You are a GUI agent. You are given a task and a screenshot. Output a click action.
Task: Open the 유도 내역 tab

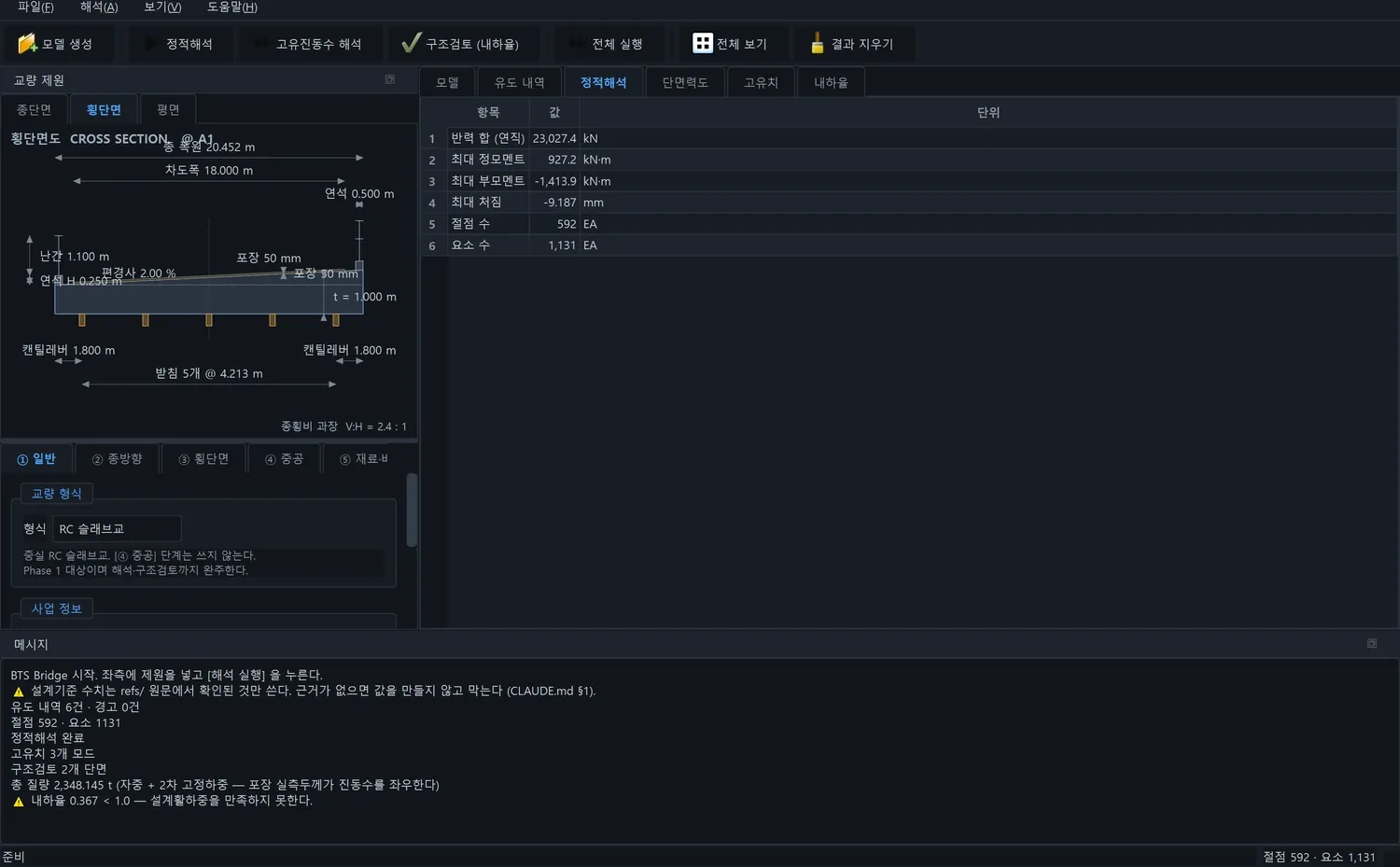coord(519,82)
